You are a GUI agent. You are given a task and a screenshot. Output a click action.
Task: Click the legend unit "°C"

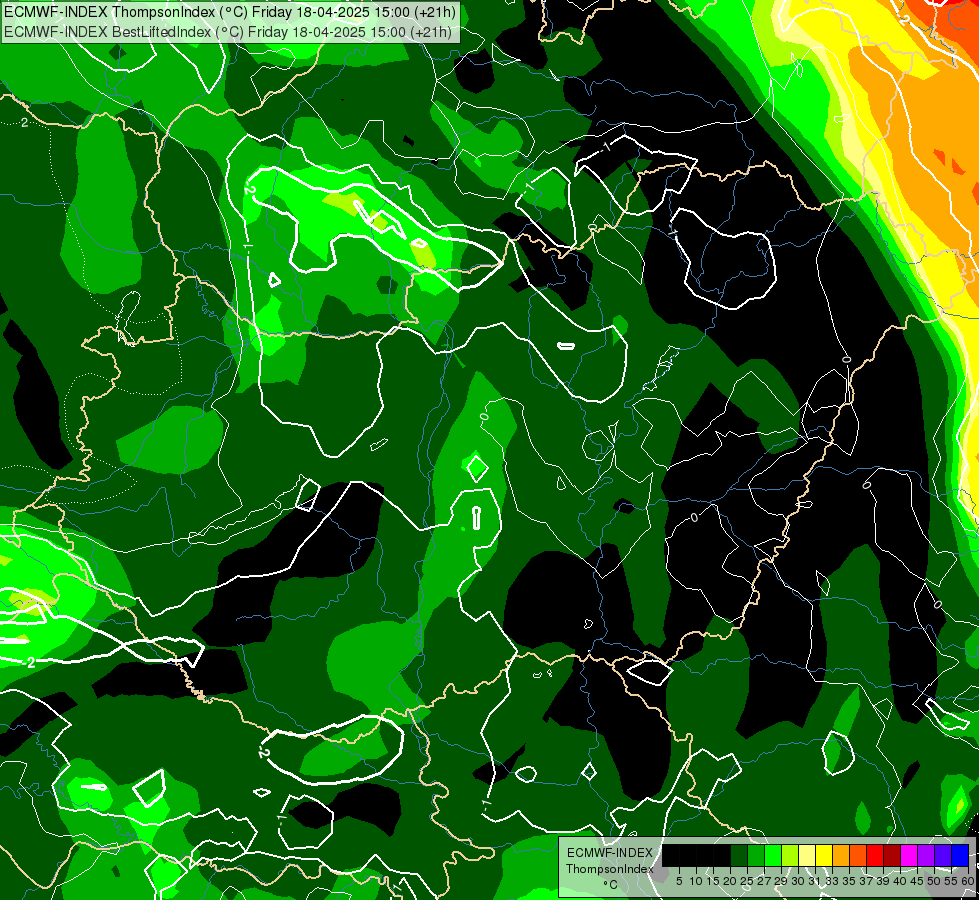(610, 885)
